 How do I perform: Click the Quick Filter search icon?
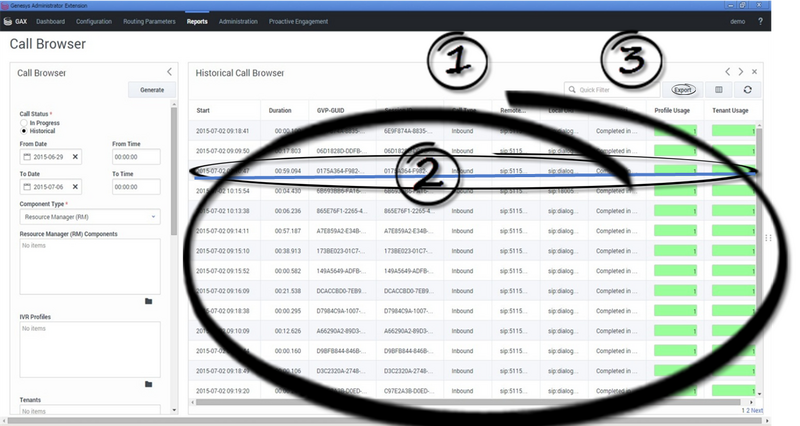click(x=572, y=89)
